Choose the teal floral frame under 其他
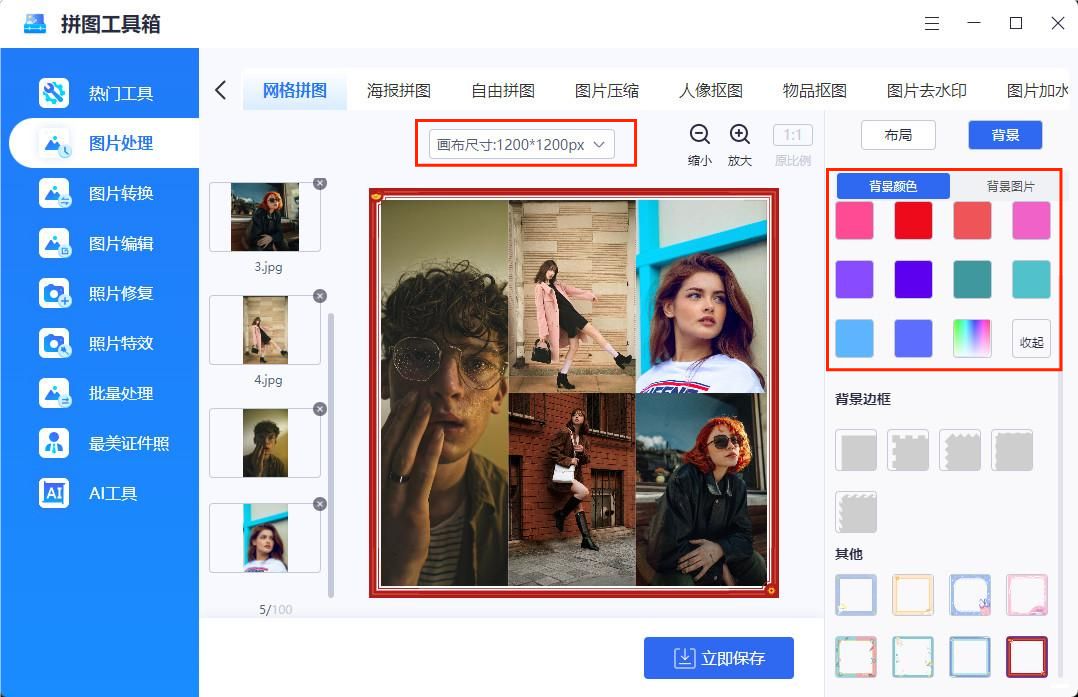This screenshot has width=1078, height=697. [x=913, y=656]
